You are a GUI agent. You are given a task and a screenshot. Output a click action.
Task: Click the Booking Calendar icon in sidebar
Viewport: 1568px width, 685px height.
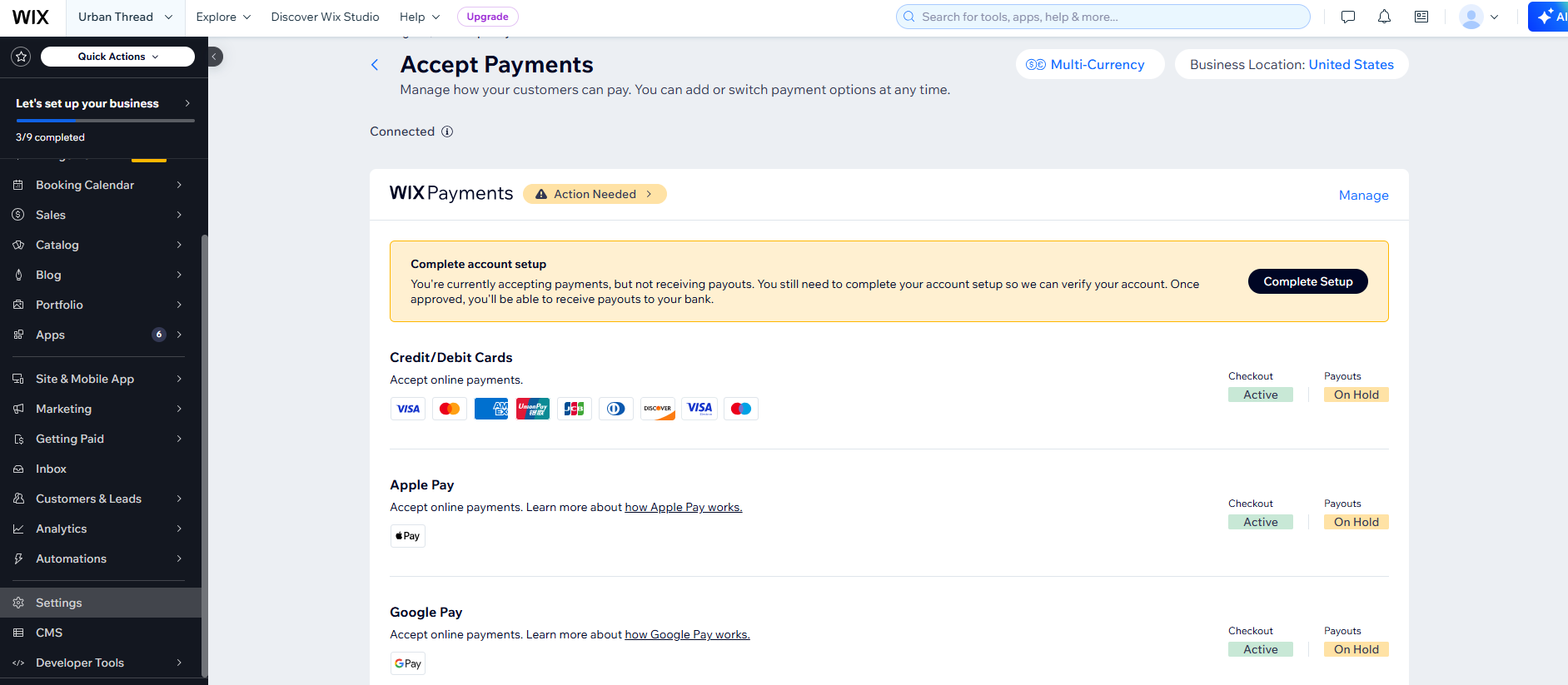tap(18, 185)
